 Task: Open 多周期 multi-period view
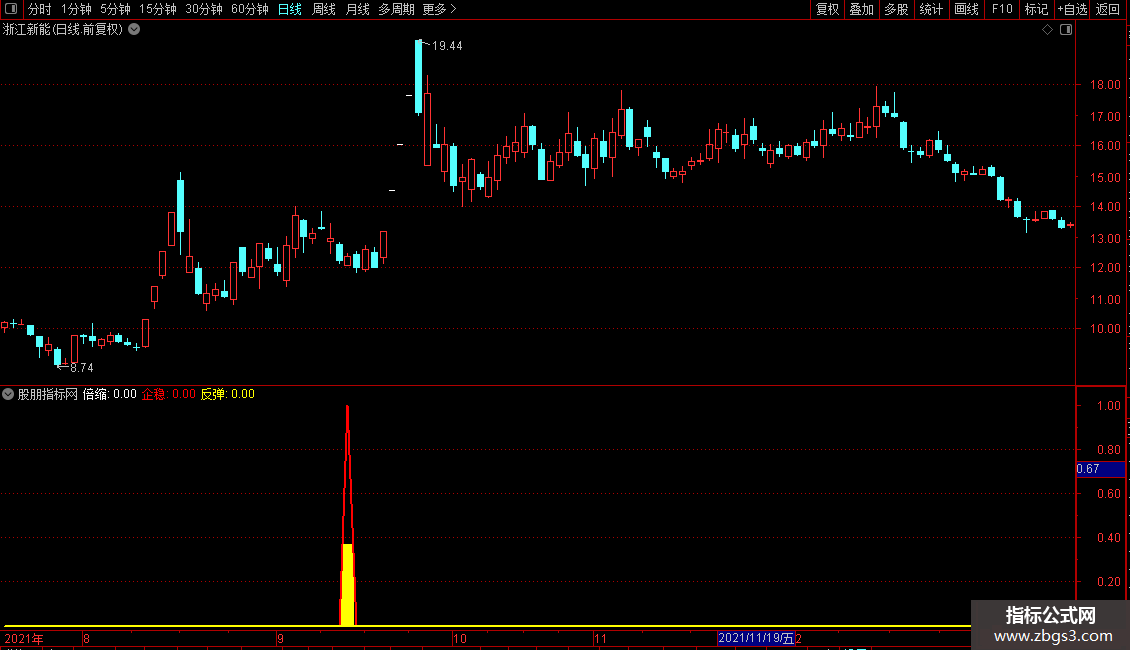point(396,9)
